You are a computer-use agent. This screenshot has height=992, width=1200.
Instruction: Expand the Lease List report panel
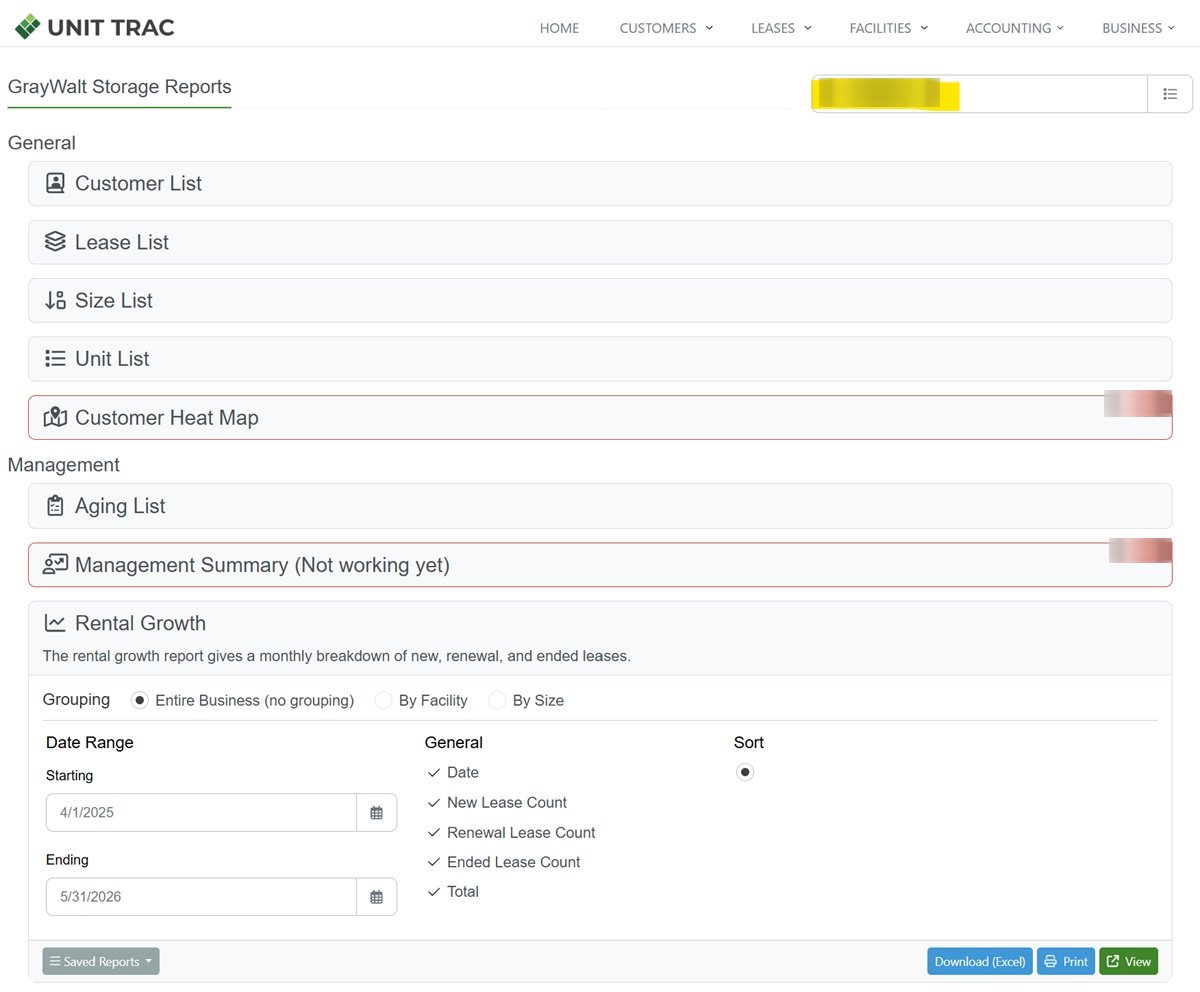(600, 242)
